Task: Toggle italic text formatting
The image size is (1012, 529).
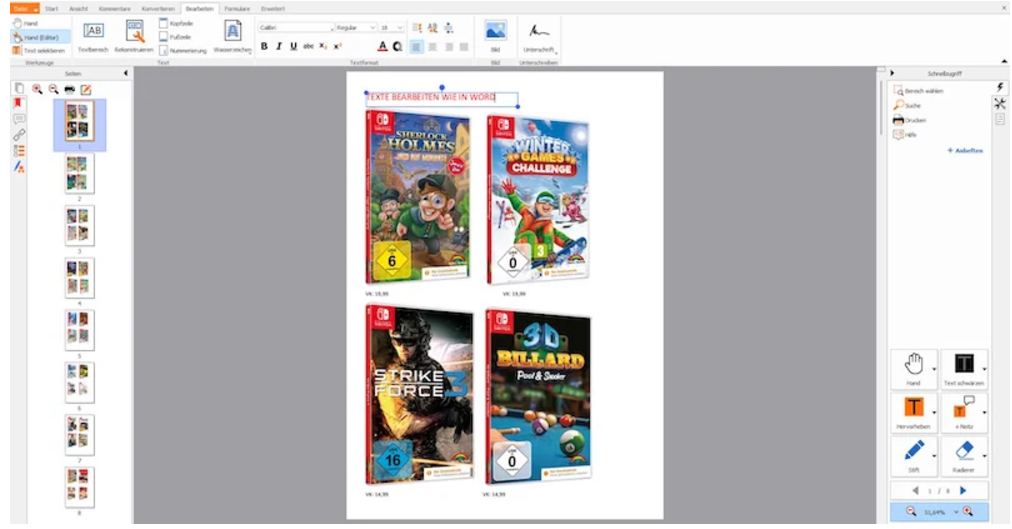Action: coord(279,46)
